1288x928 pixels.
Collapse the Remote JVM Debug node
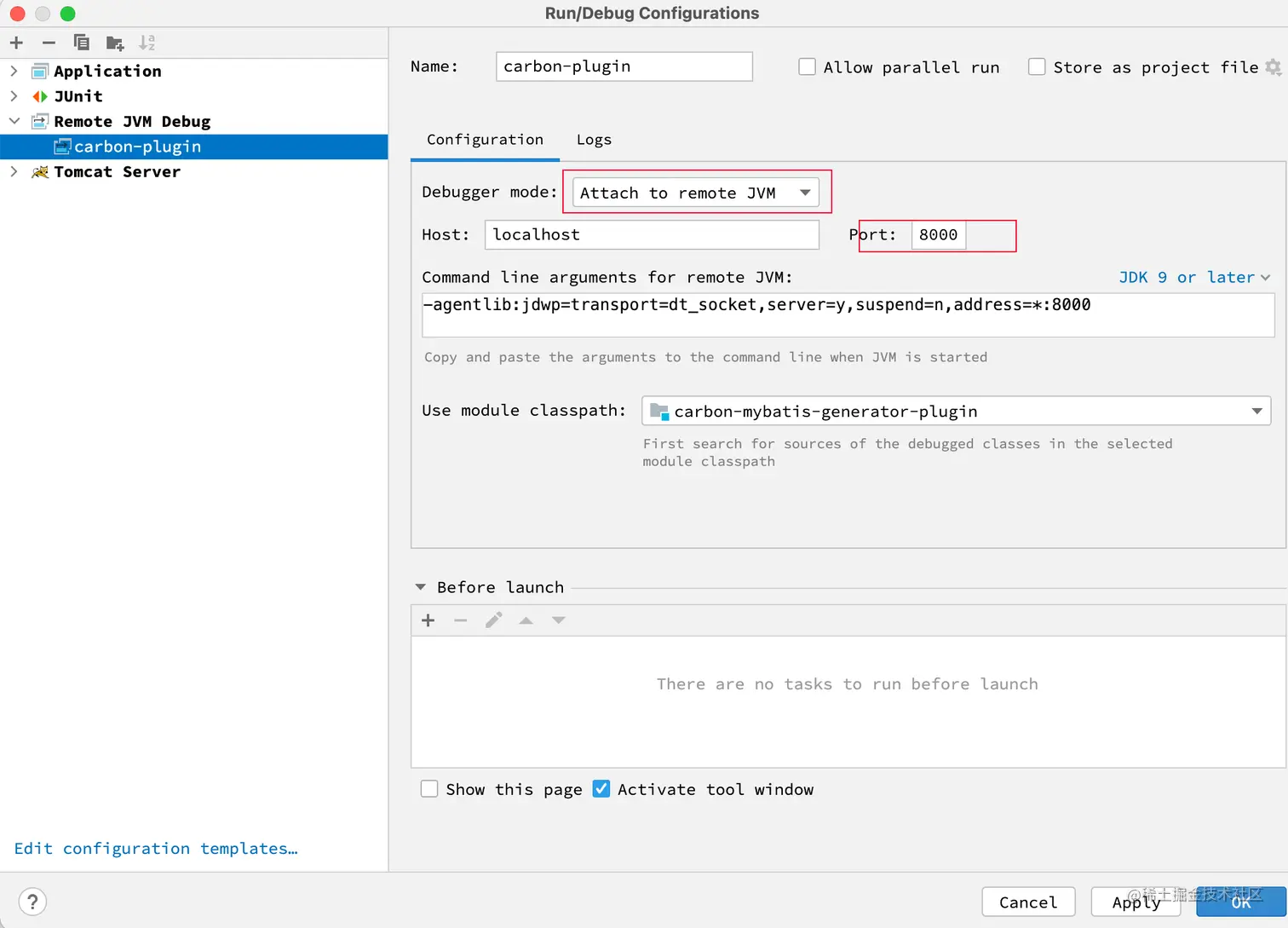[14, 122]
